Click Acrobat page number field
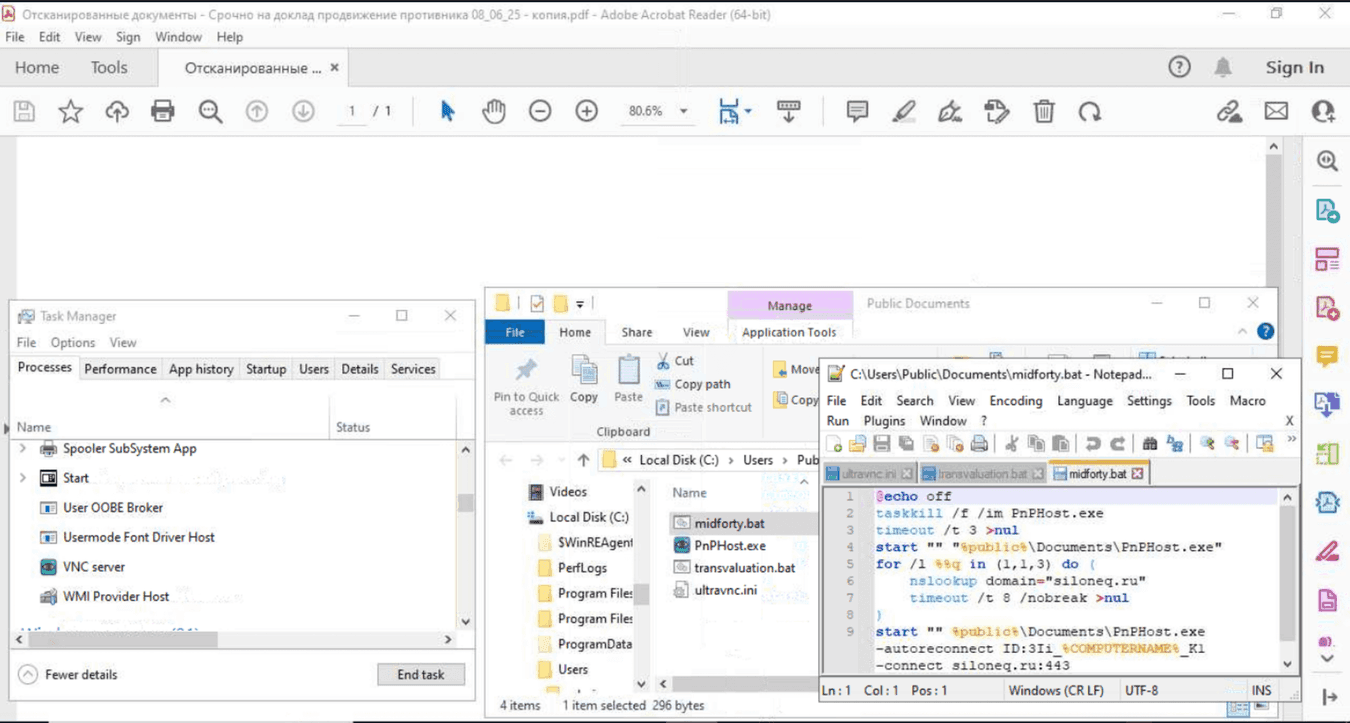 (x=352, y=111)
